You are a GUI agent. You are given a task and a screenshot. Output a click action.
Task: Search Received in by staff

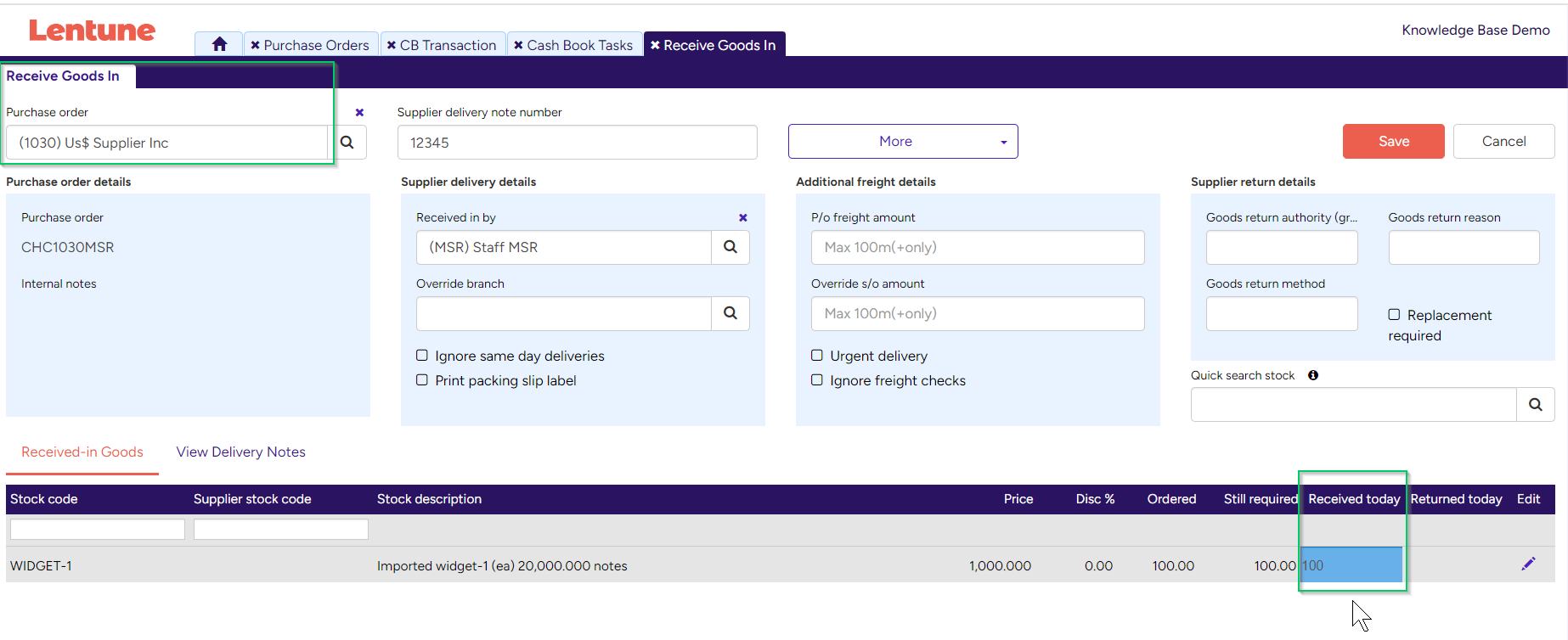tap(730, 247)
